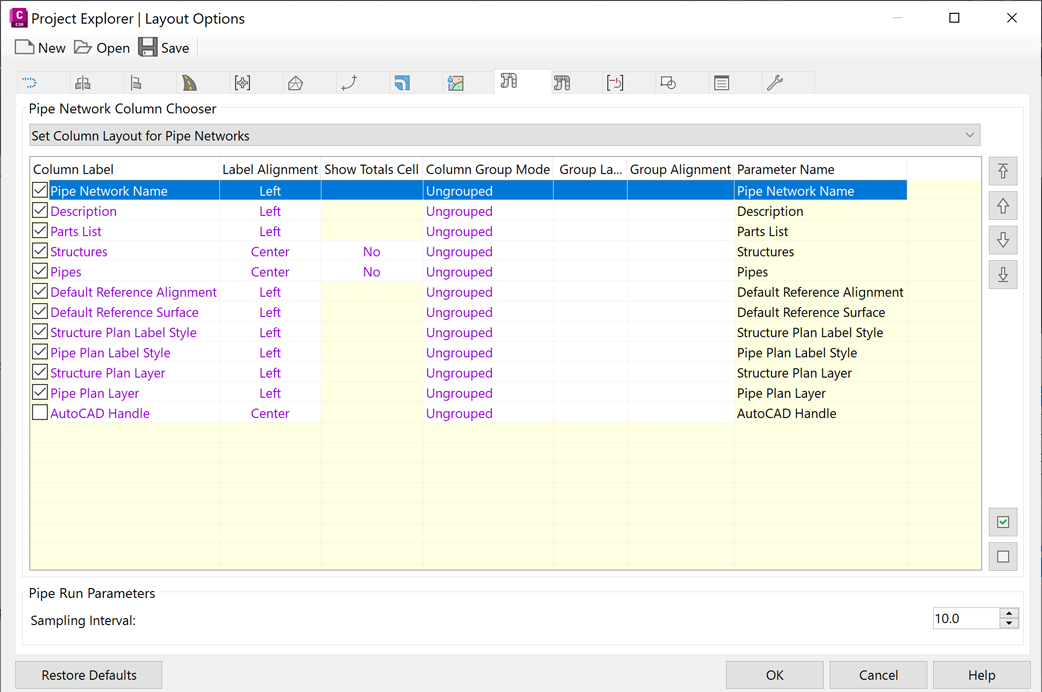Open the Surfaces tab (pentagon mesh icon)
This screenshot has width=1042, height=692.
point(296,83)
